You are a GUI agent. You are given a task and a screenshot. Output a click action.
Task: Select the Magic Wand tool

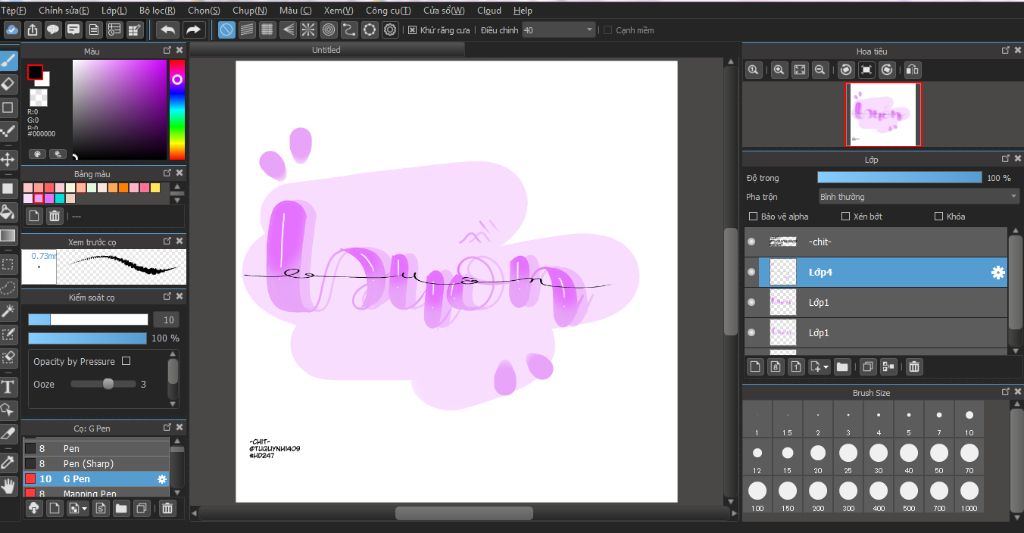click(x=8, y=311)
